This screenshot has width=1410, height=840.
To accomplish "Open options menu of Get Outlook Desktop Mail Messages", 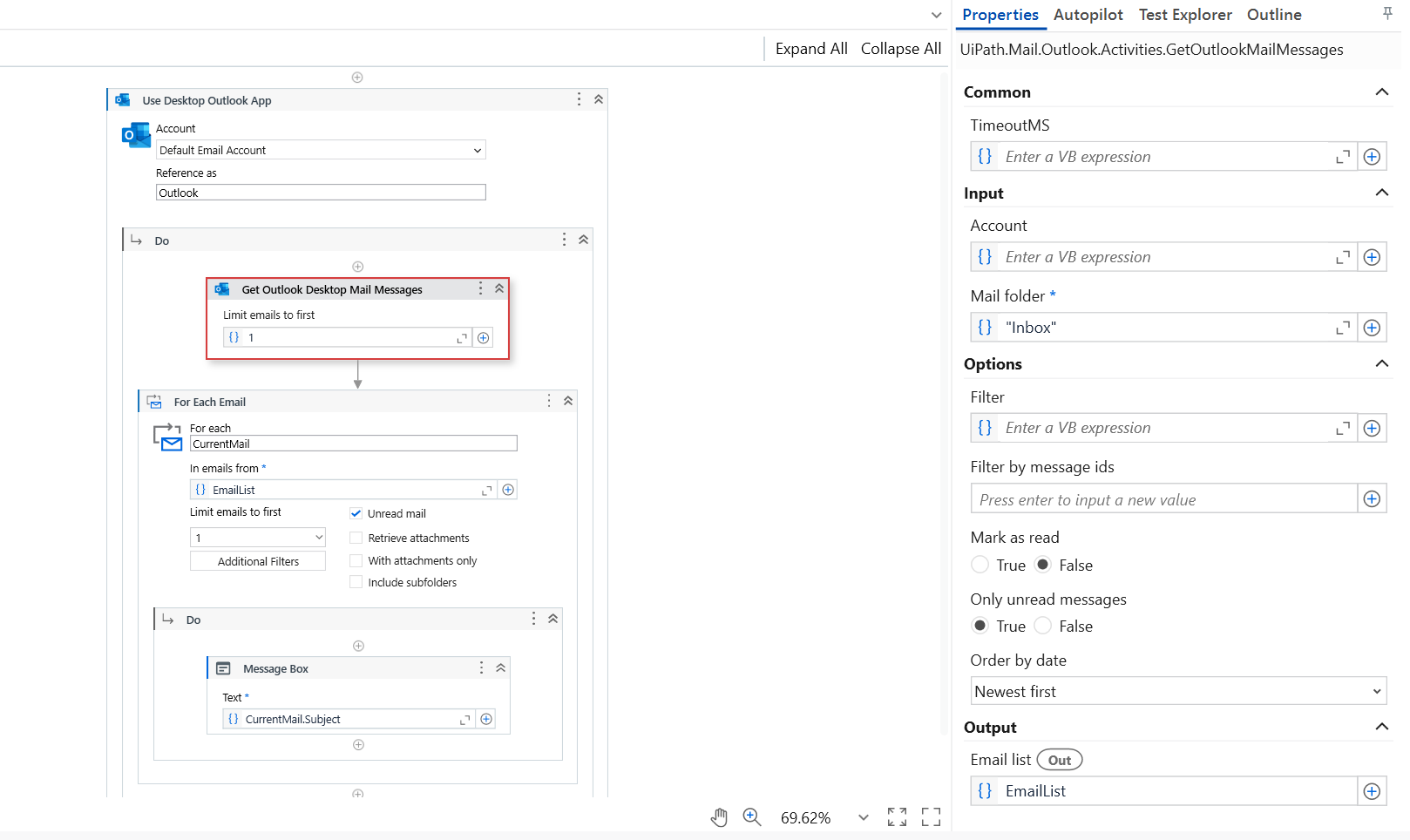I will pos(480,288).
